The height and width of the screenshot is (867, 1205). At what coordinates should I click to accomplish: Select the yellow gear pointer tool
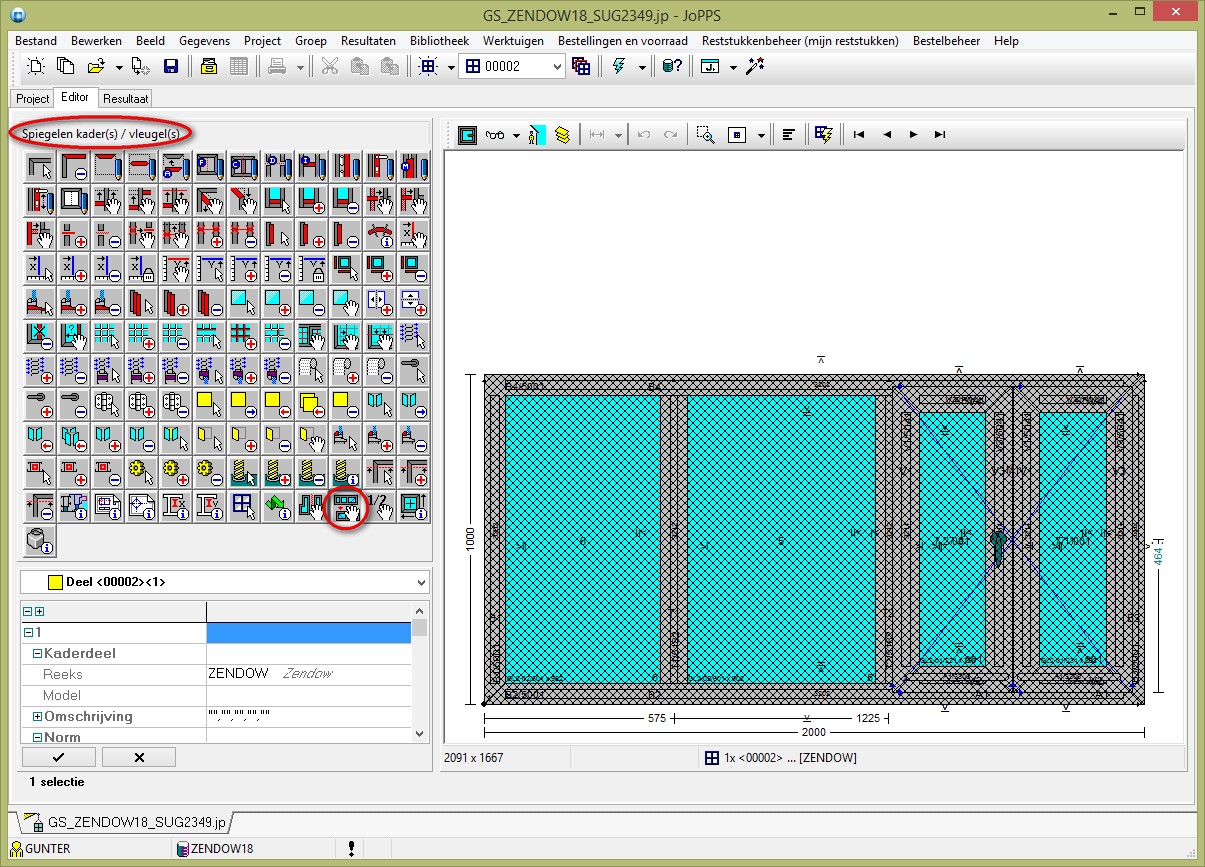coord(142,472)
